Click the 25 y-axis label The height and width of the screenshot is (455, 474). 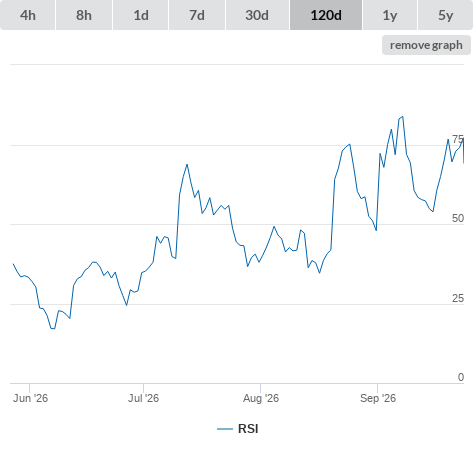pos(458,298)
